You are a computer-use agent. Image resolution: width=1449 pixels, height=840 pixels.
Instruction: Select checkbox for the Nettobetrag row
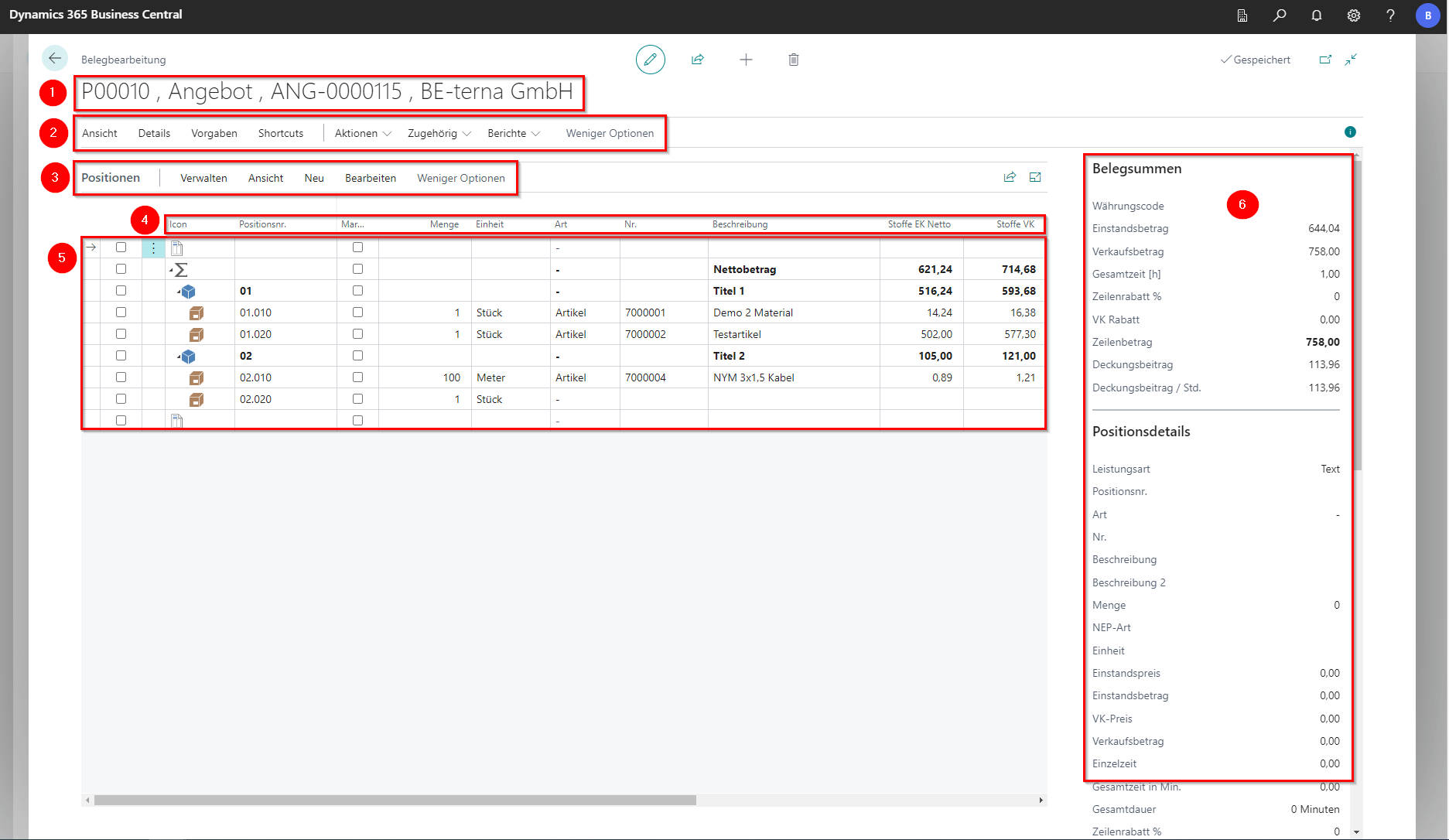coord(121,269)
